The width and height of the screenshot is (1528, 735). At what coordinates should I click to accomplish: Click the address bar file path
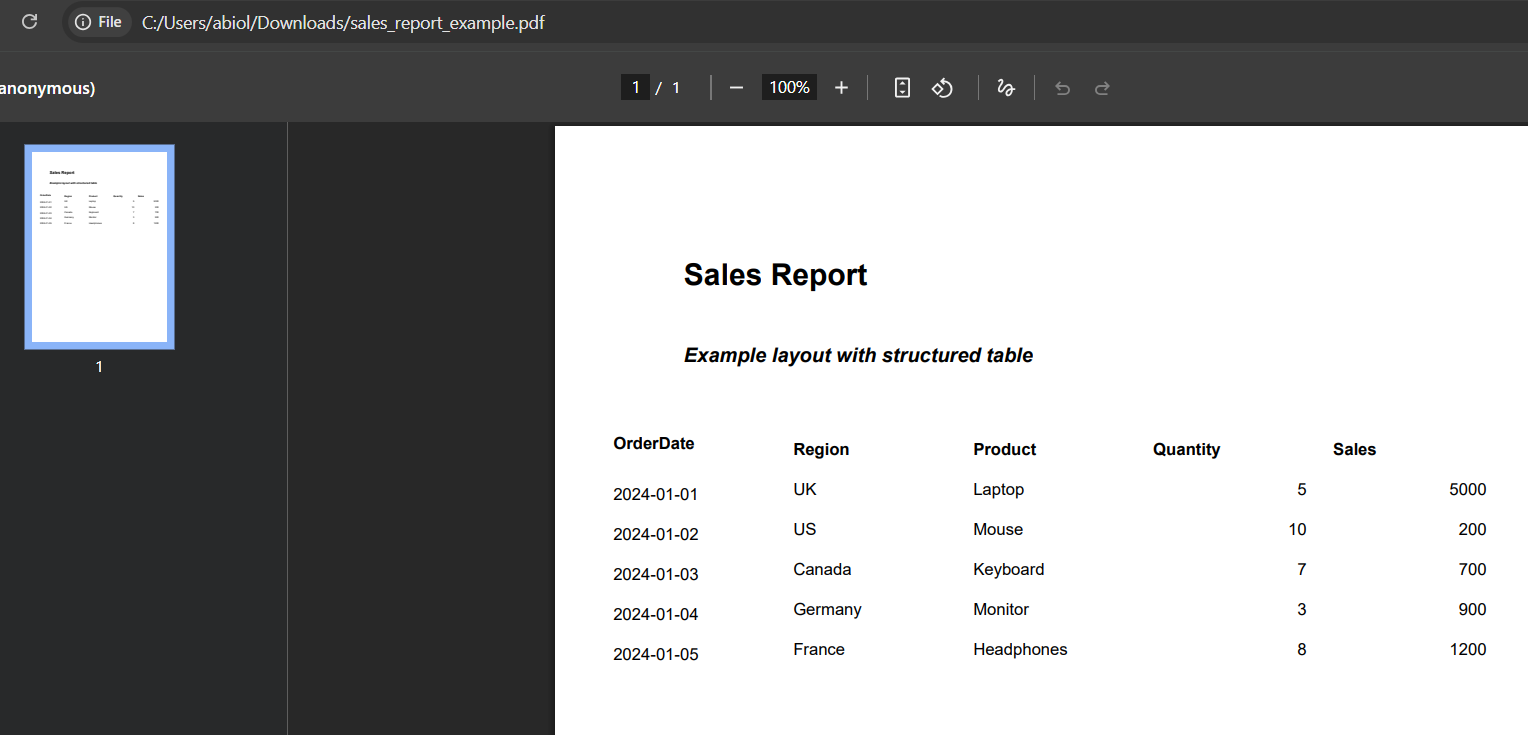pyautogui.click(x=343, y=22)
